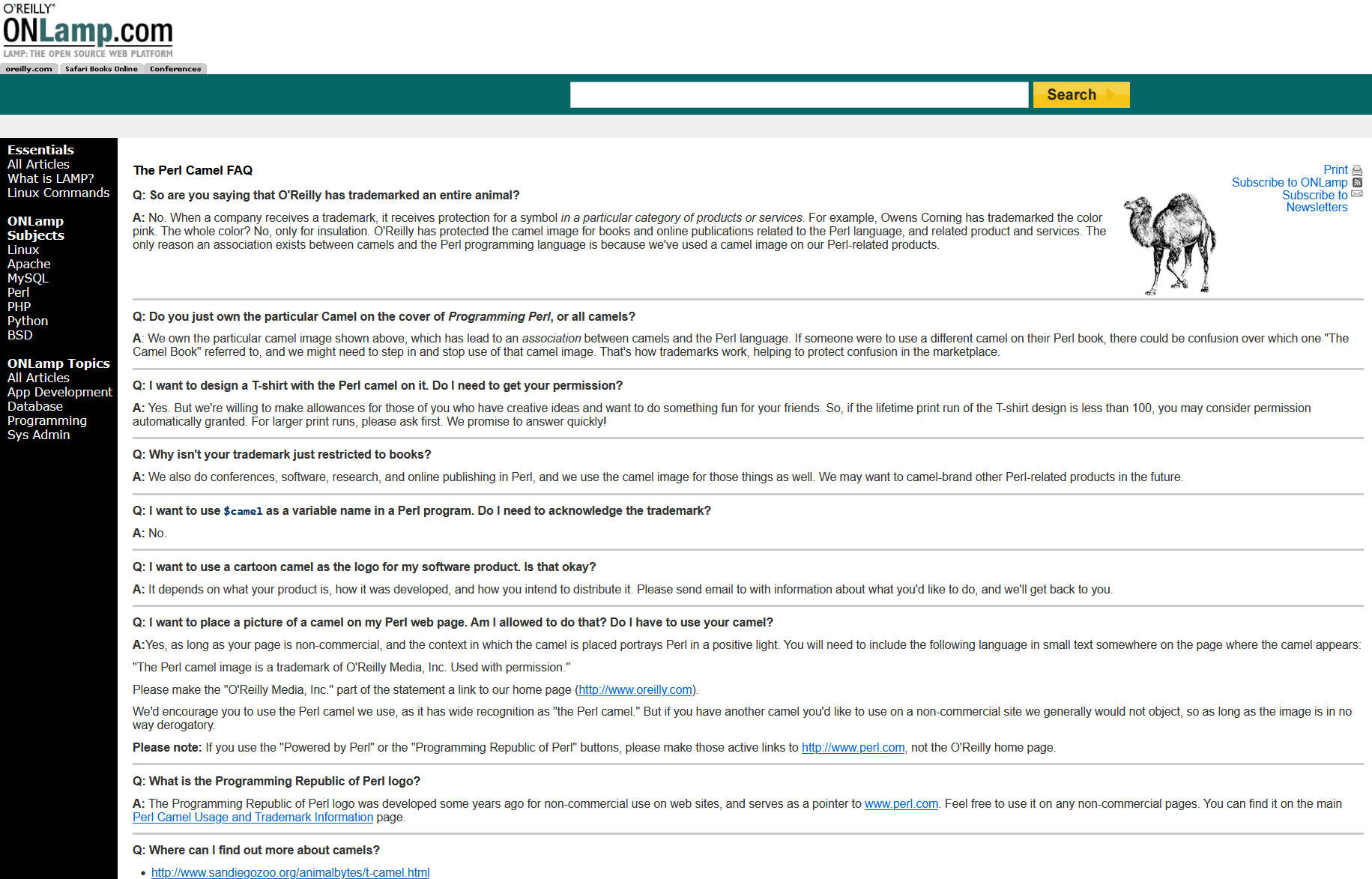This screenshot has width=1372, height=879.
Task: Select MySQL in the sidebar
Action: 28,278
